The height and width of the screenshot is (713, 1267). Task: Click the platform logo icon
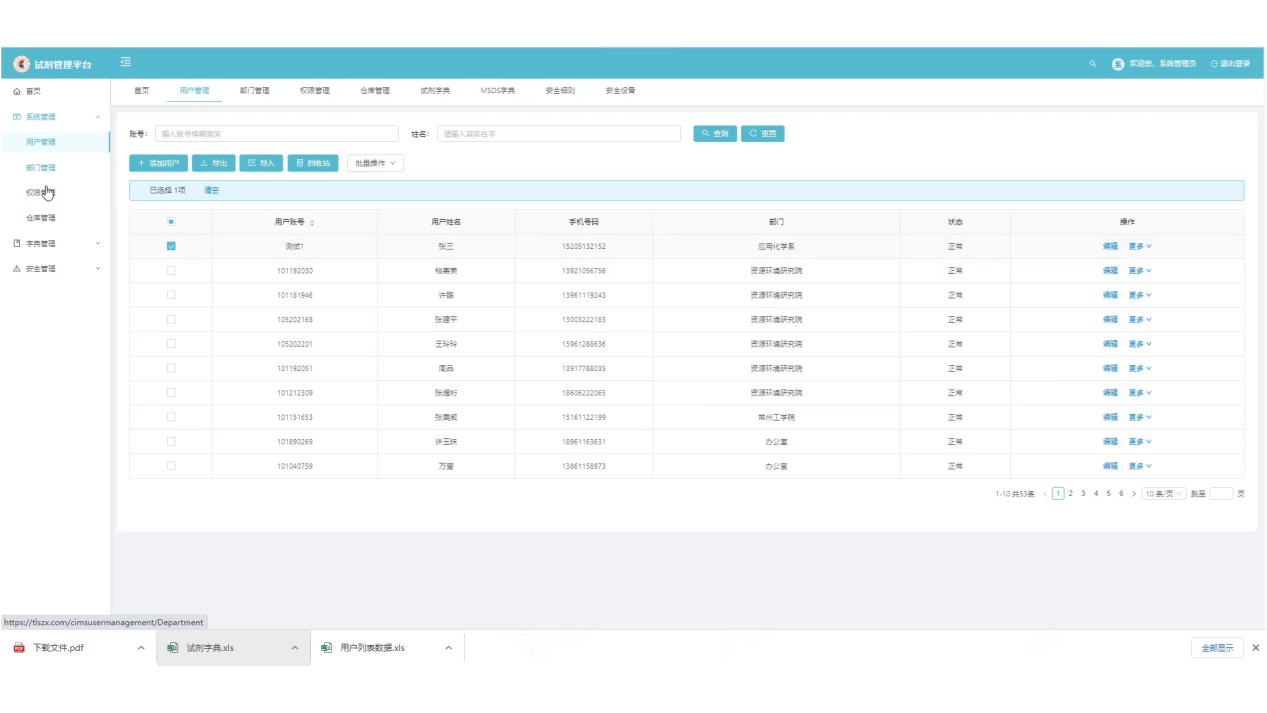pyautogui.click(x=21, y=64)
